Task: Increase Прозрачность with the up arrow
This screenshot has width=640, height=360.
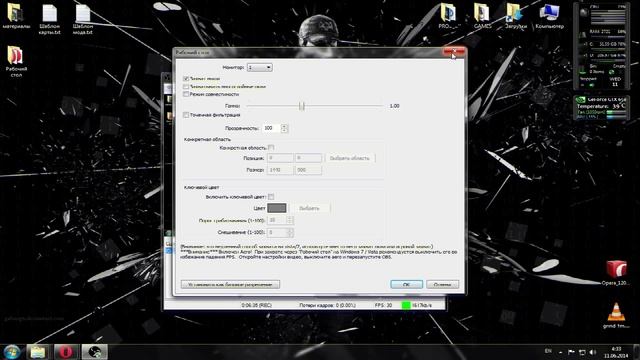Action: pos(284,126)
